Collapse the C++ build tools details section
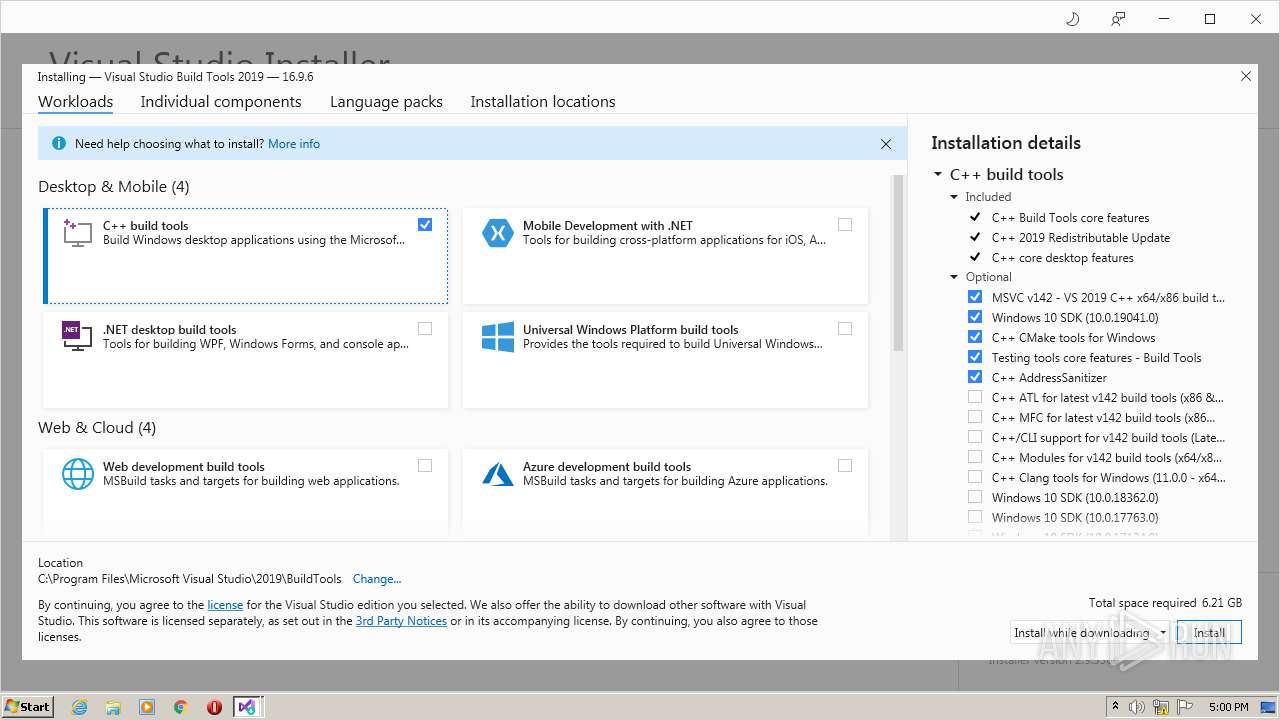This screenshot has width=1280, height=720. click(938, 175)
